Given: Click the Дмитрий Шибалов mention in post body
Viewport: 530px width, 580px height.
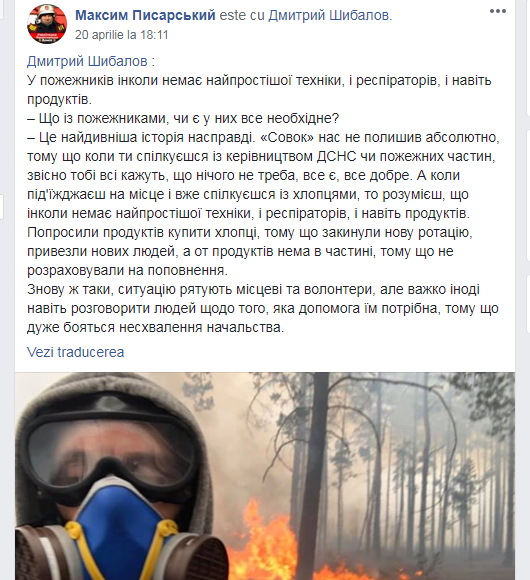Looking at the screenshot, I should point(87,61).
